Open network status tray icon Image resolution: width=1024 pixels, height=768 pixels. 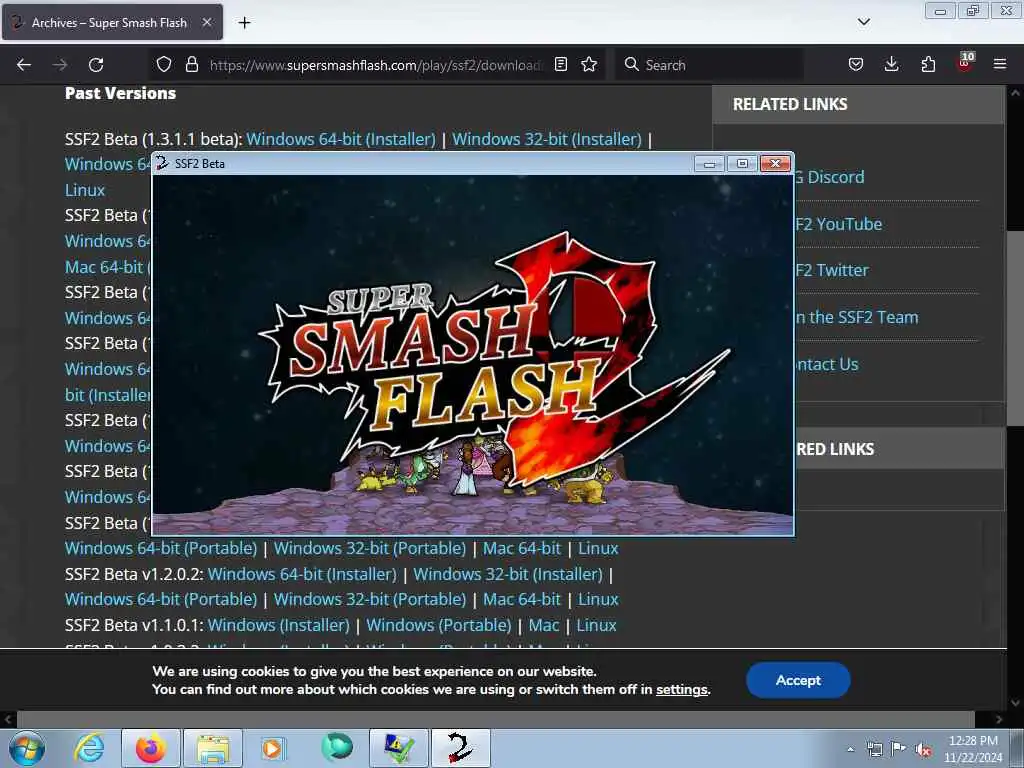coord(874,748)
